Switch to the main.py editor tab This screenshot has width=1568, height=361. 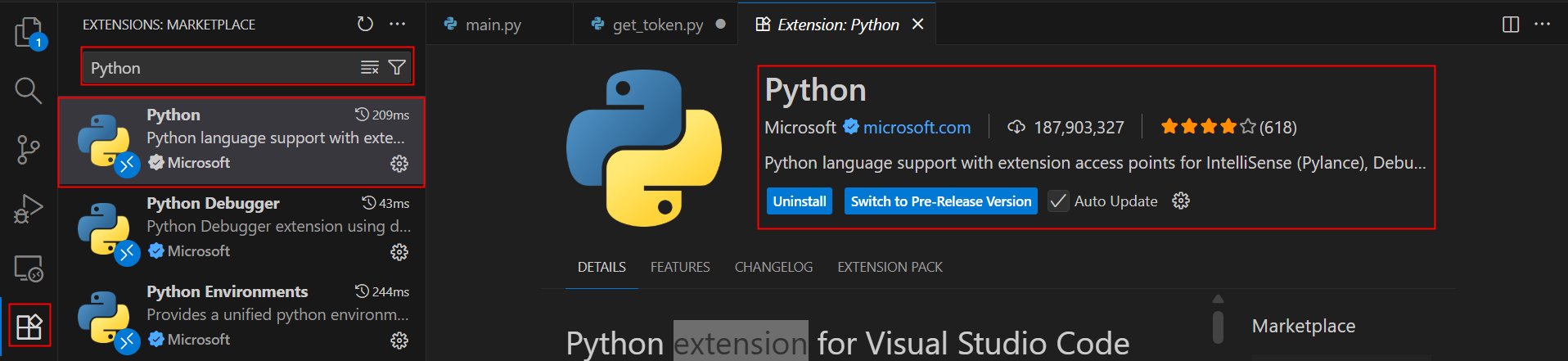pos(493,25)
